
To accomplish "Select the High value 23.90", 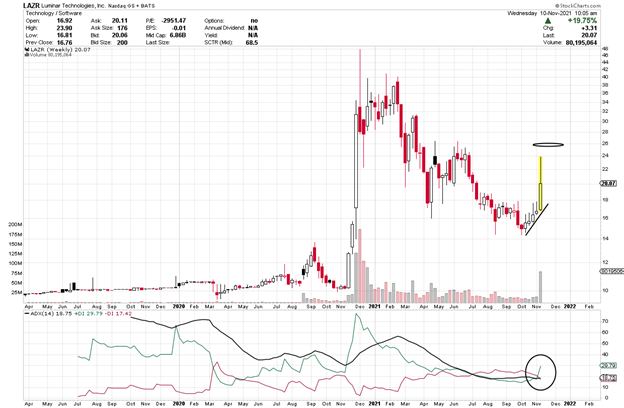I will tap(64, 28).
